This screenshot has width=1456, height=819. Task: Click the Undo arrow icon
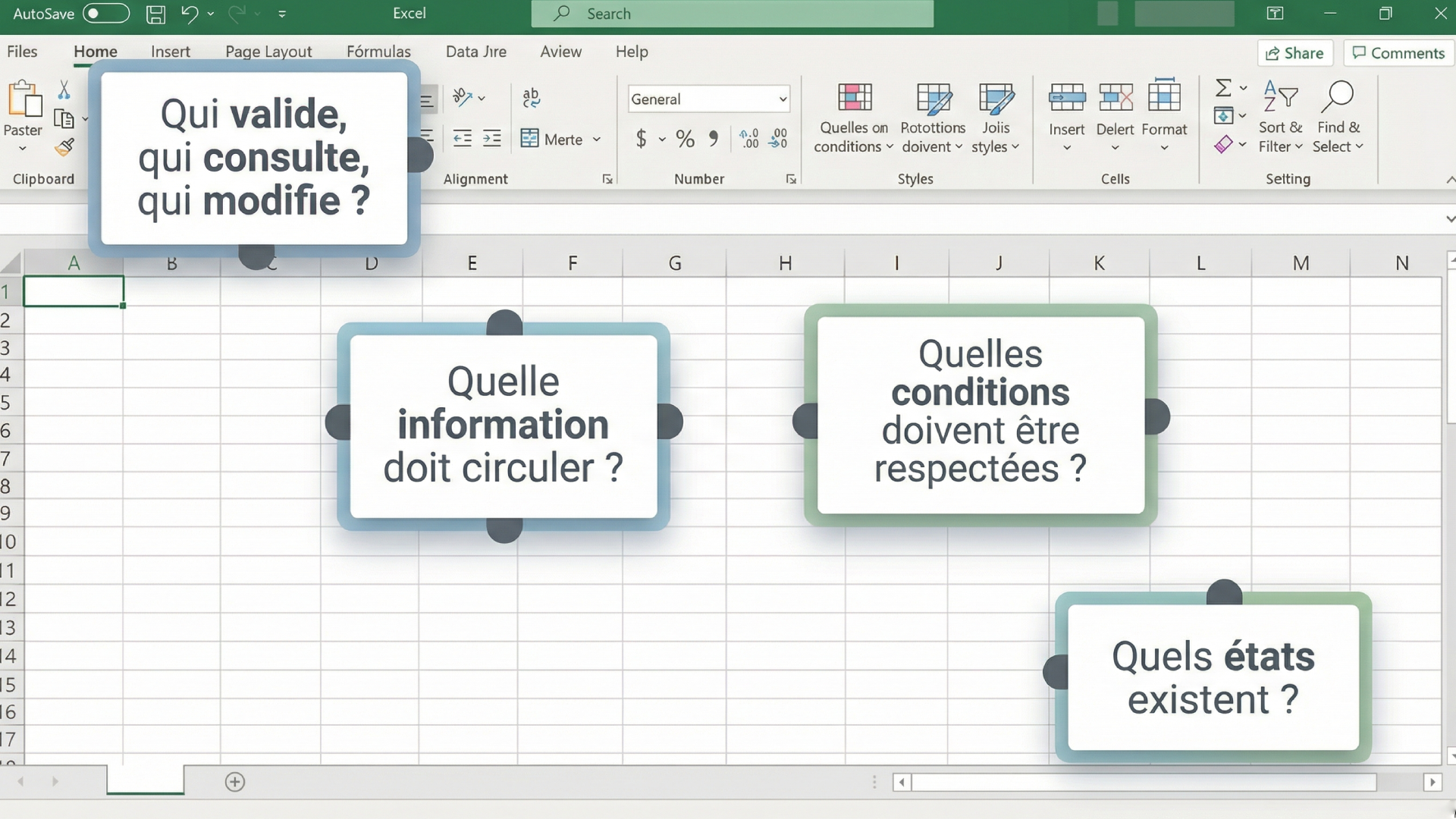pos(189,14)
